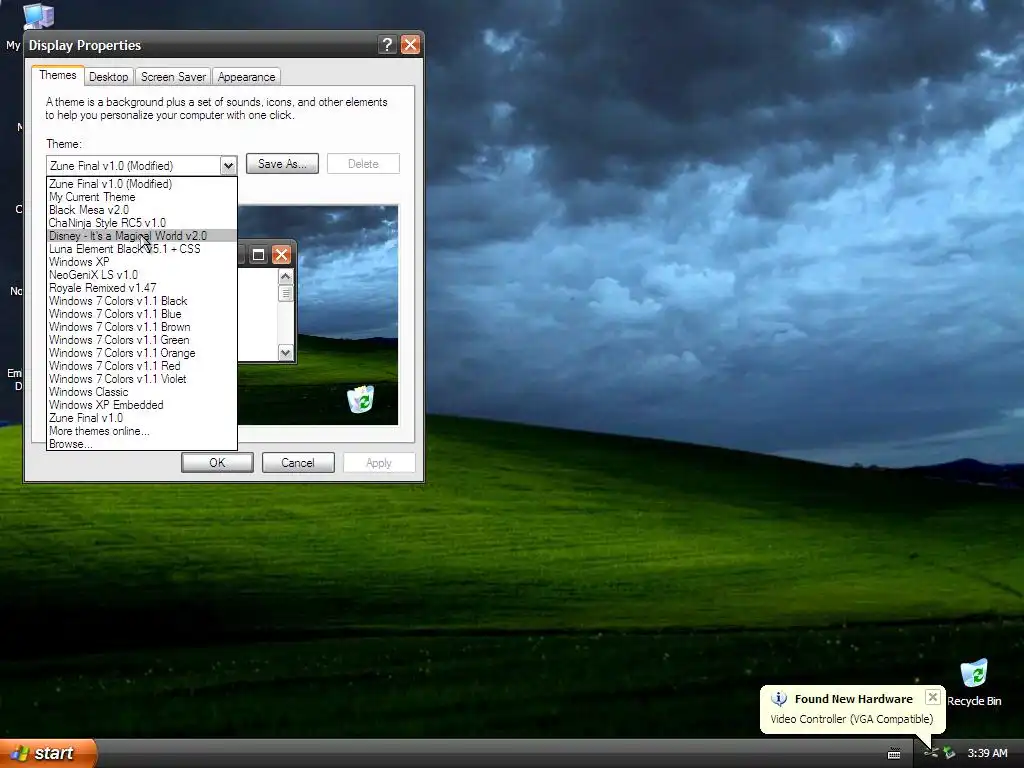Screen dimensions: 1024x768
Task: Click the Cancel button
Action: tap(298, 462)
